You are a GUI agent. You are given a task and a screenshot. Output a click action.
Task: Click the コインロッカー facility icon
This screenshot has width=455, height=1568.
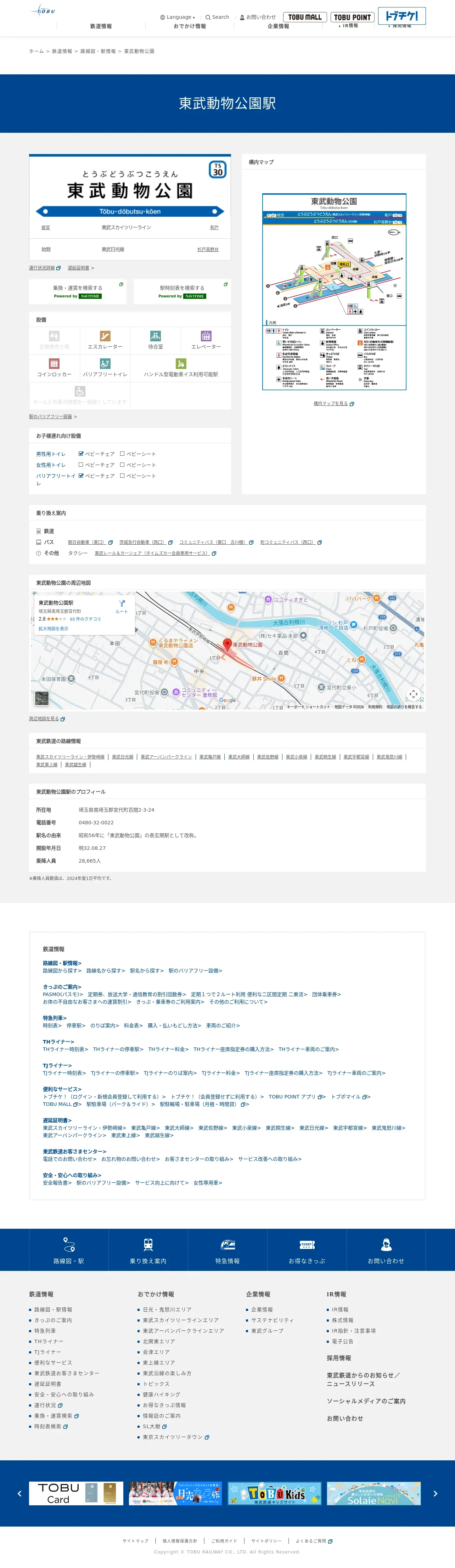tap(54, 363)
